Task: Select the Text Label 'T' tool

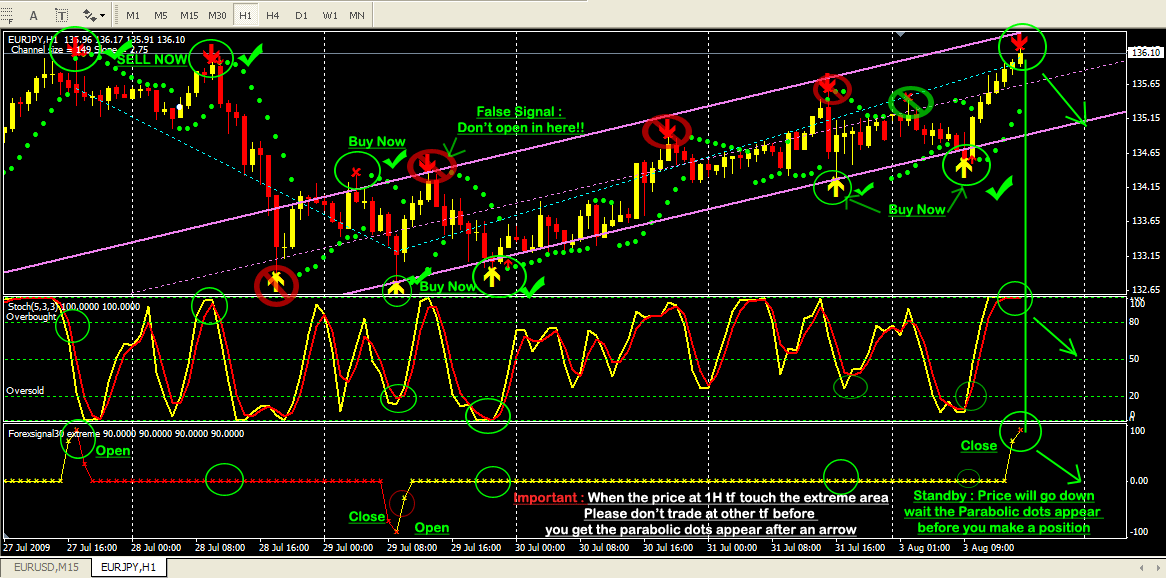Action: (x=62, y=15)
